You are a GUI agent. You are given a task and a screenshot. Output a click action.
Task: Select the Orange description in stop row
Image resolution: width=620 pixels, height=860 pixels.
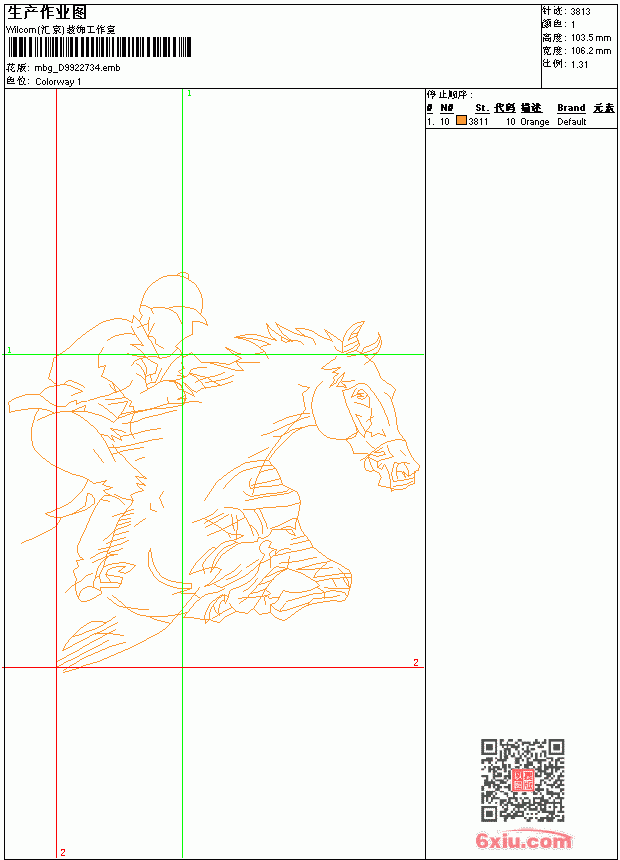(534, 122)
